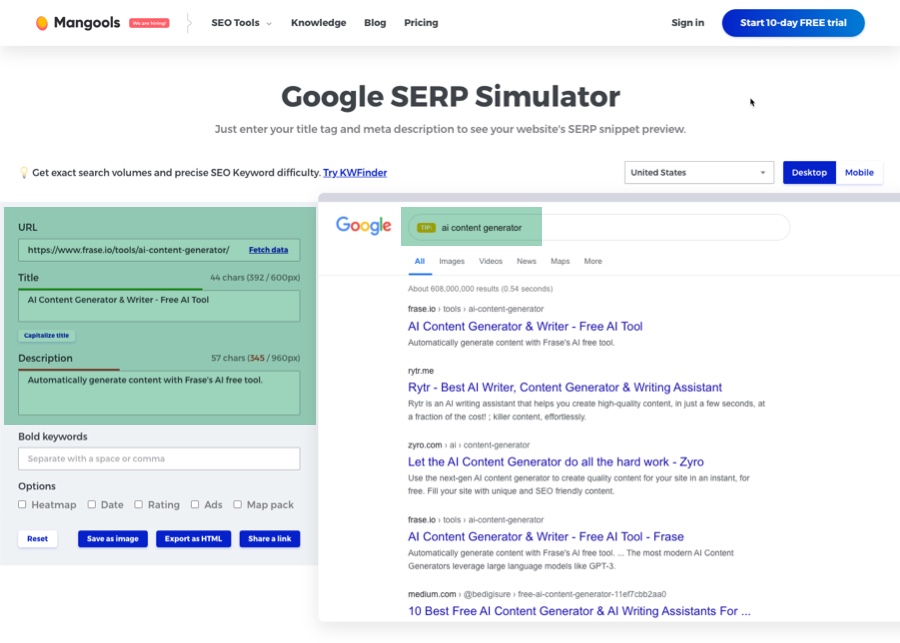Open the Rytr Best AI Writer result
The width and height of the screenshot is (900, 643).
(565, 388)
